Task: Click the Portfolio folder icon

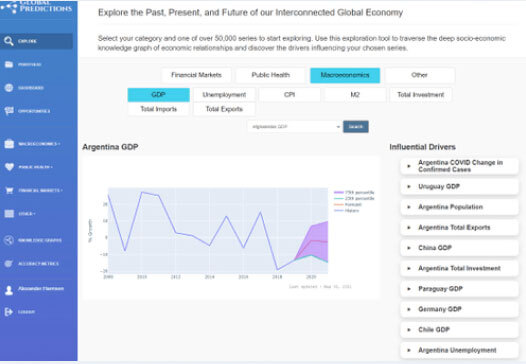Action: 9,64
